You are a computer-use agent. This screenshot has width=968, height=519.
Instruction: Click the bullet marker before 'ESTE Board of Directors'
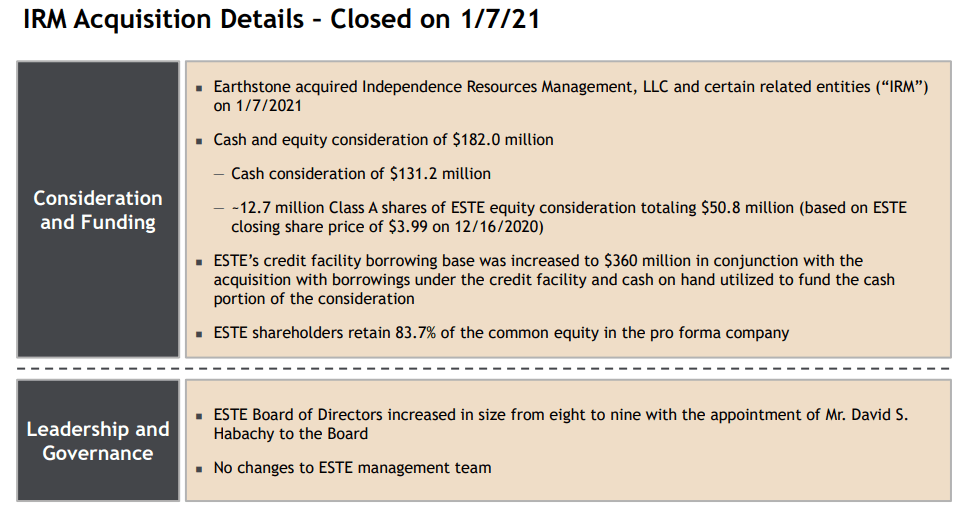tap(199, 417)
